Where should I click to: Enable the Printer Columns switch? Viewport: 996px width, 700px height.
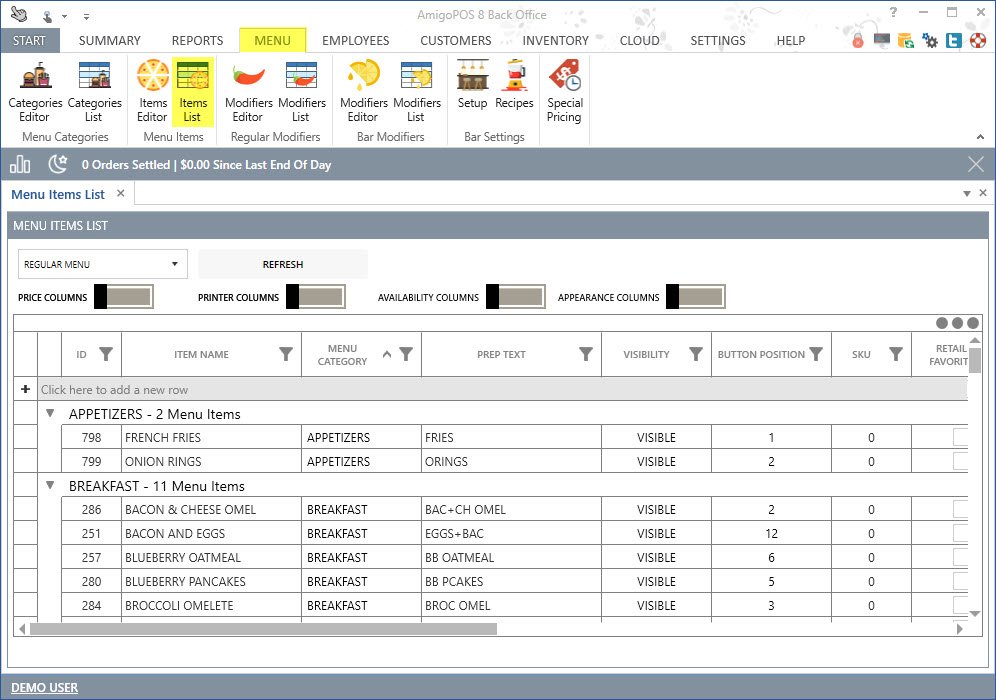(x=315, y=297)
